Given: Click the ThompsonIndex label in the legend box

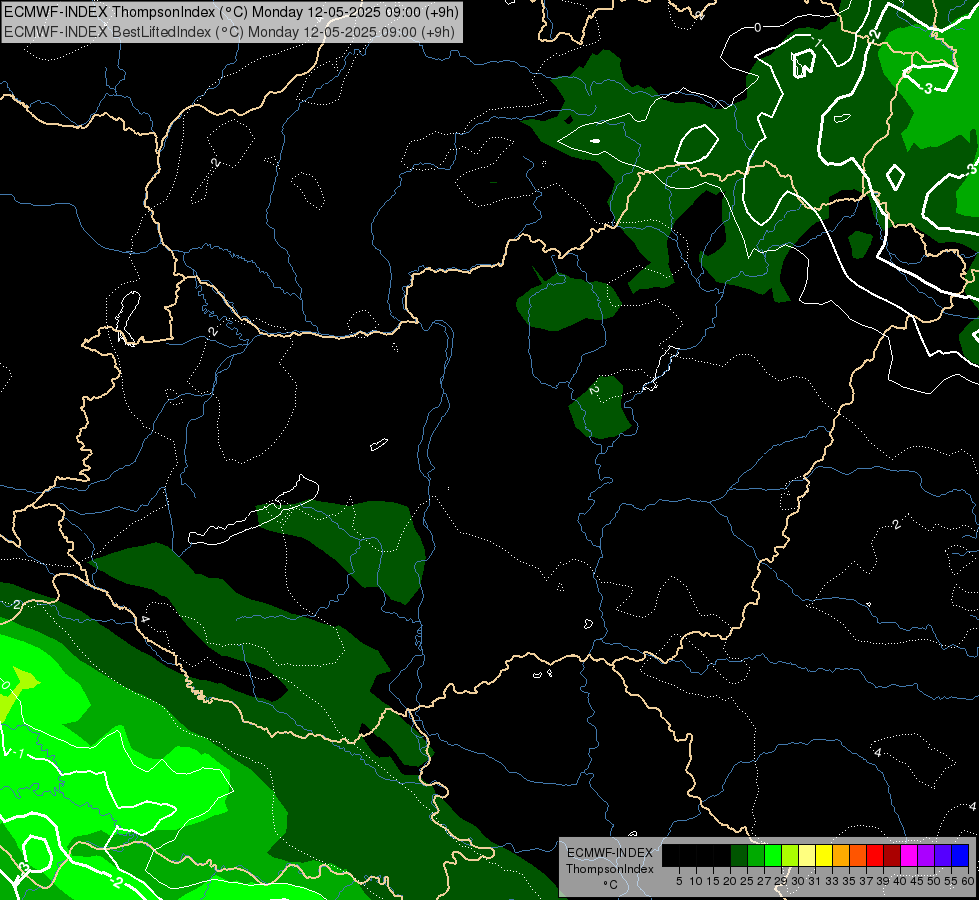Looking at the screenshot, I should pyautogui.click(x=610, y=869).
